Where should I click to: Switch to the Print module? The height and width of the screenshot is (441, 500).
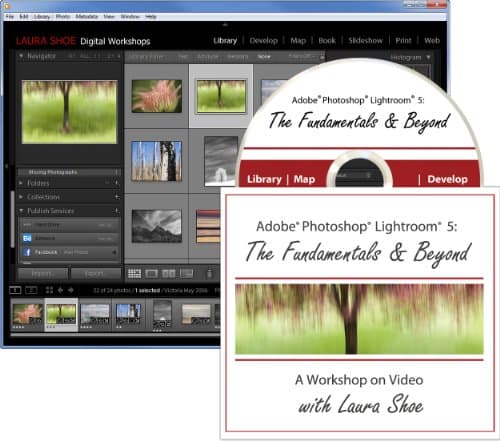point(403,41)
